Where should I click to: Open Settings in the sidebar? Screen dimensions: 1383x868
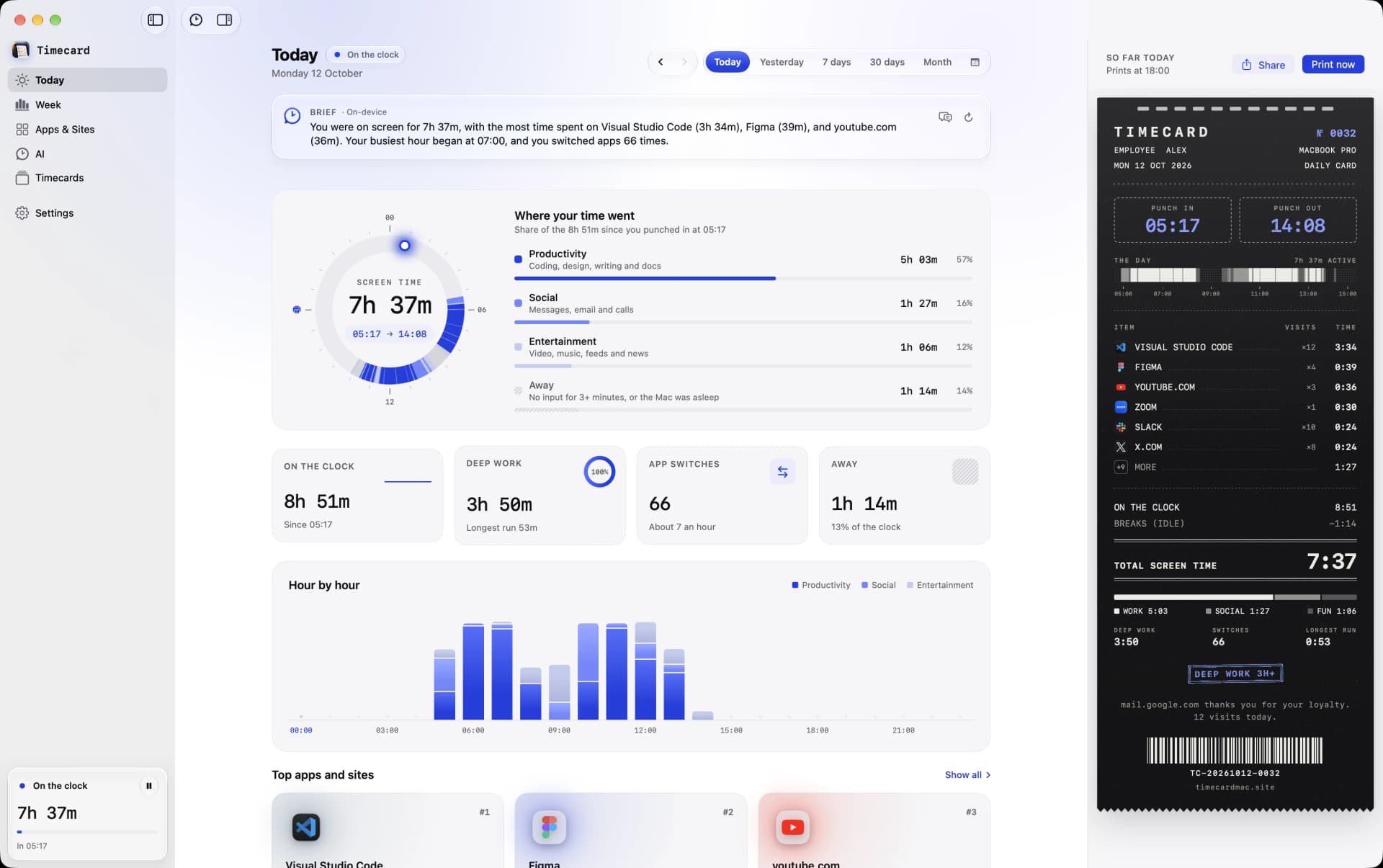point(87,213)
